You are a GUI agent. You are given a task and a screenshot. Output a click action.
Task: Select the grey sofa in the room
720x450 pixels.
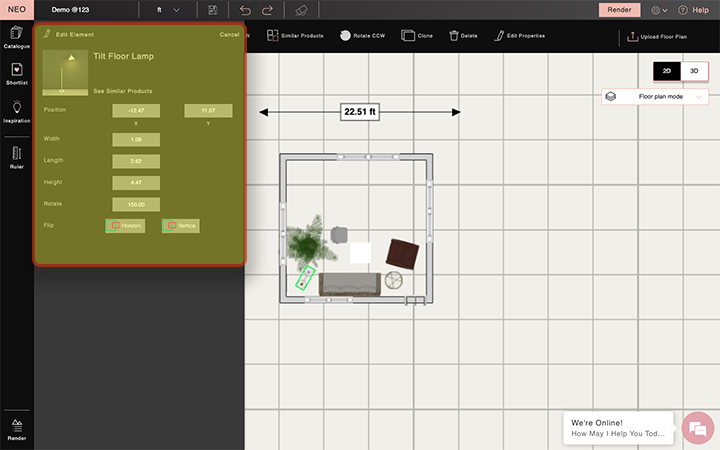350,284
